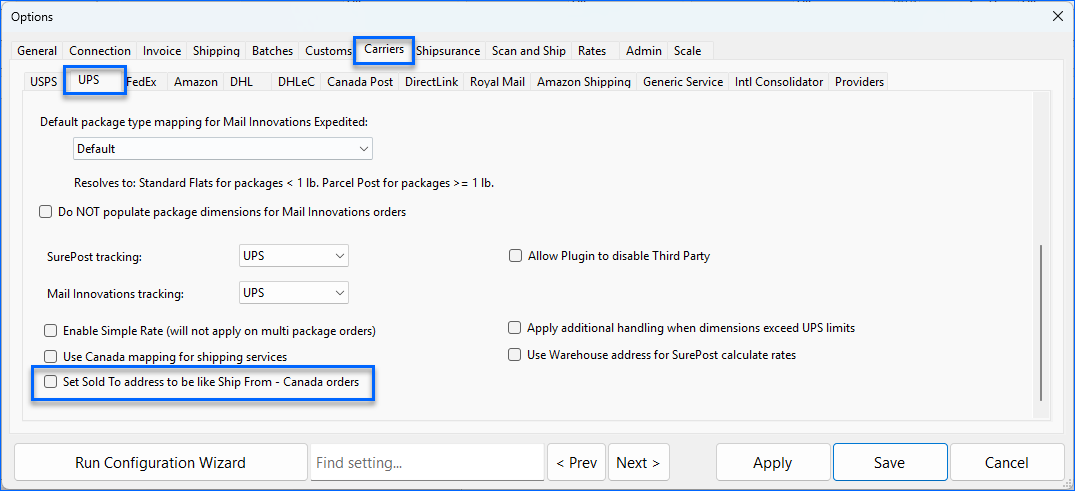The width and height of the screenshot is (1075, 491).
Task: Enable Allow Plugin to disable Third Party
Action: point(516,256)
